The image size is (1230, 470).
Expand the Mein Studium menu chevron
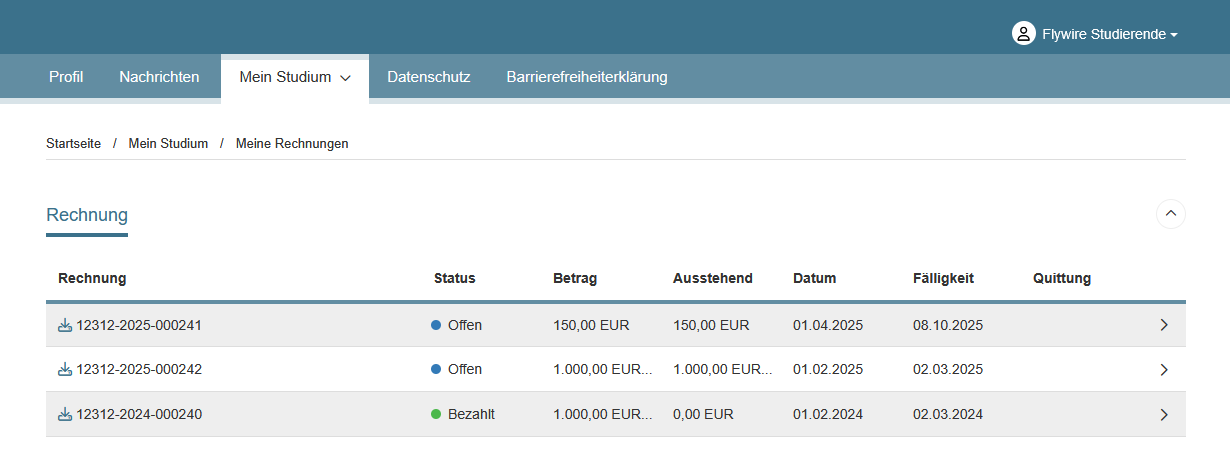coord(345,77)
